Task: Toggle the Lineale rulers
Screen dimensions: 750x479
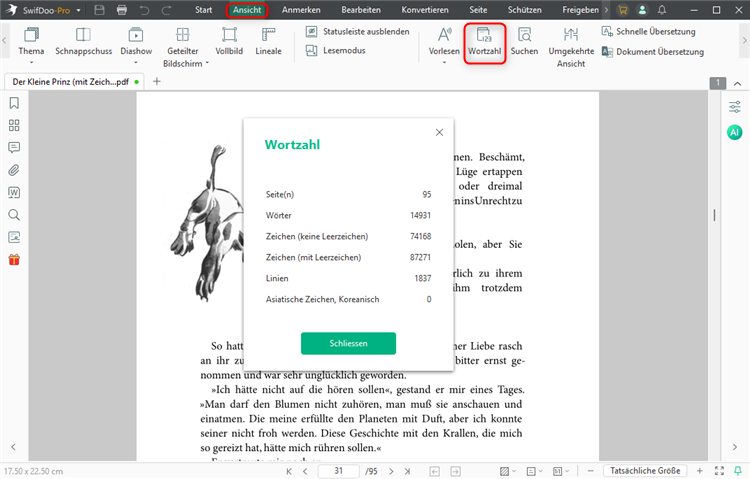Action: (x=268, y=42)
